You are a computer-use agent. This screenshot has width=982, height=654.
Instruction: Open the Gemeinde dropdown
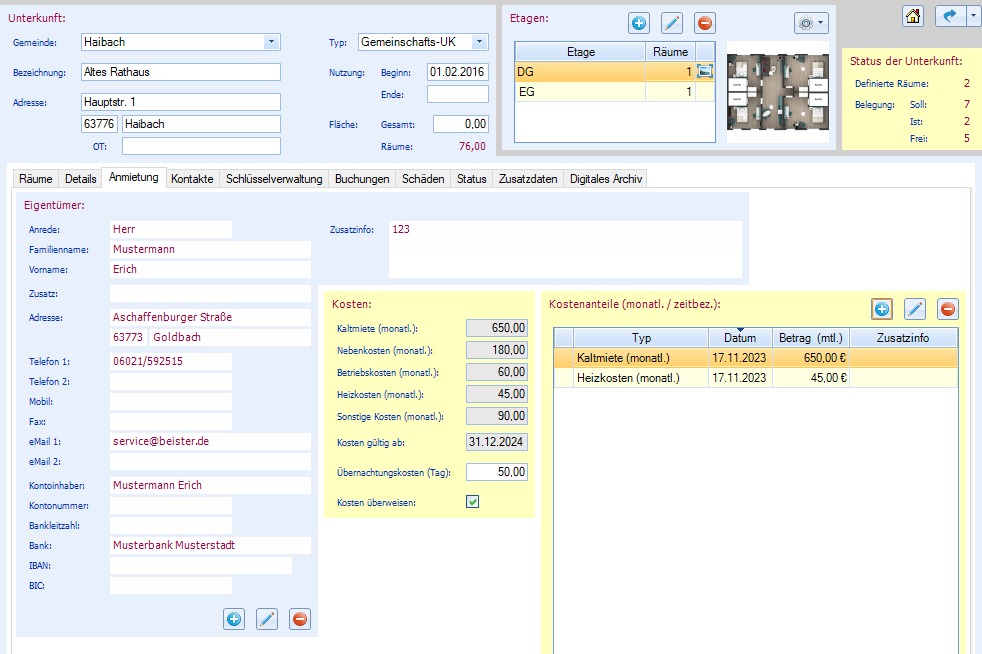pyautogui.click(x=271, y=42)
